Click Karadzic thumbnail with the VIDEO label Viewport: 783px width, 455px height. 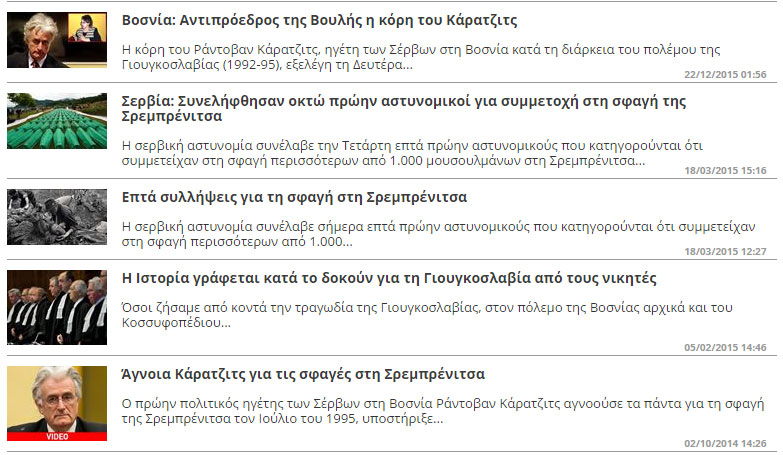point(56,397)
